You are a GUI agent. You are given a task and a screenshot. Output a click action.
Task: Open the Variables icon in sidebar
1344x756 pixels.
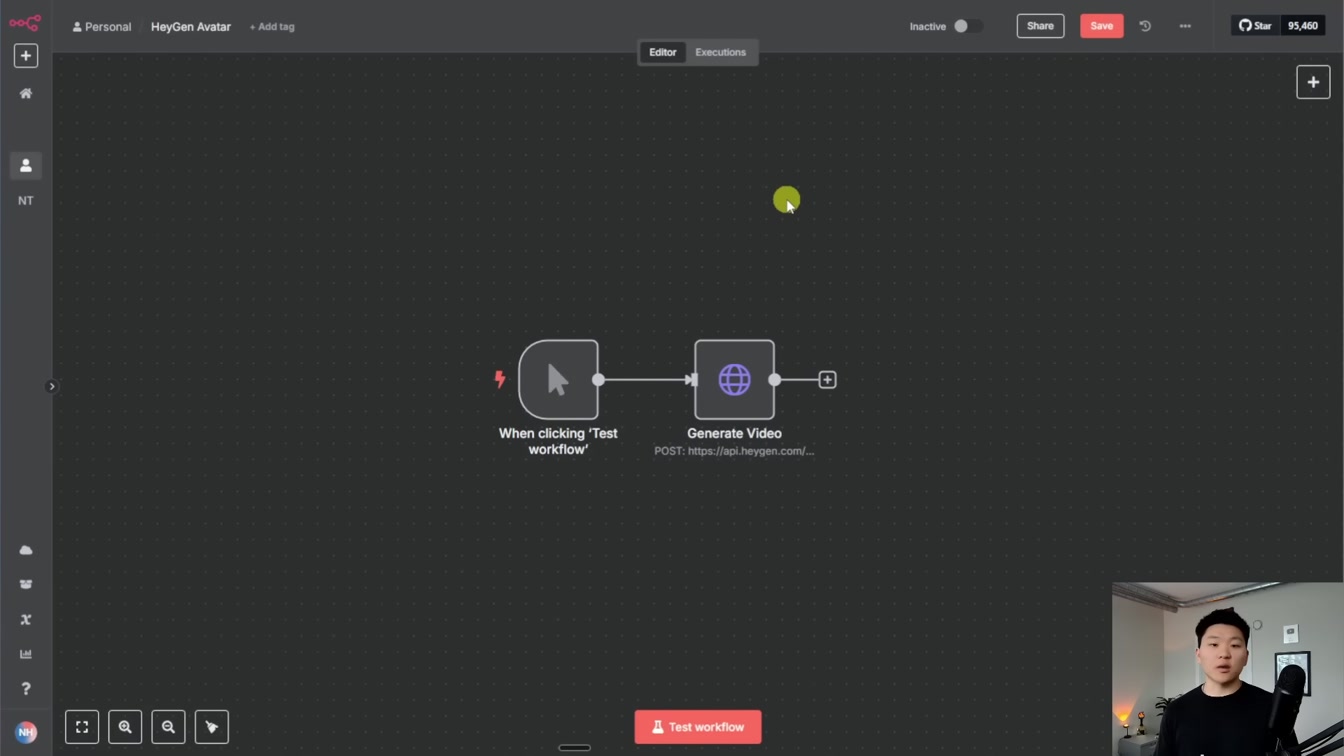[x=26, y=620]
